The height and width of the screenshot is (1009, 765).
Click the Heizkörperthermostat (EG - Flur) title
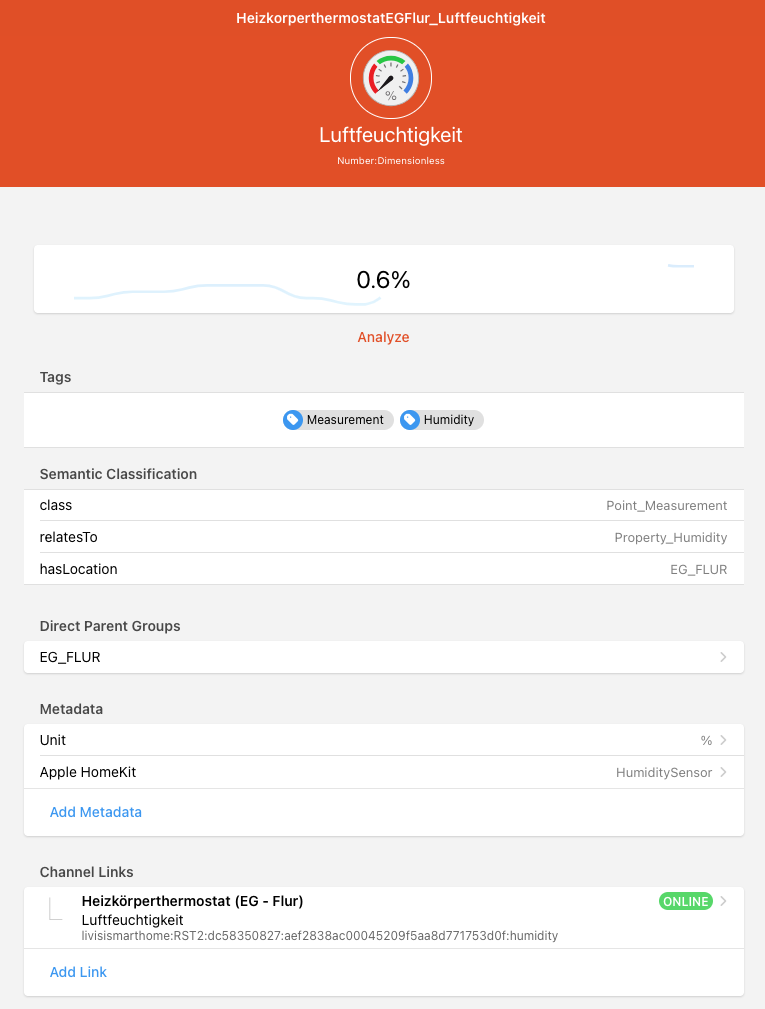tap(192, 901)
